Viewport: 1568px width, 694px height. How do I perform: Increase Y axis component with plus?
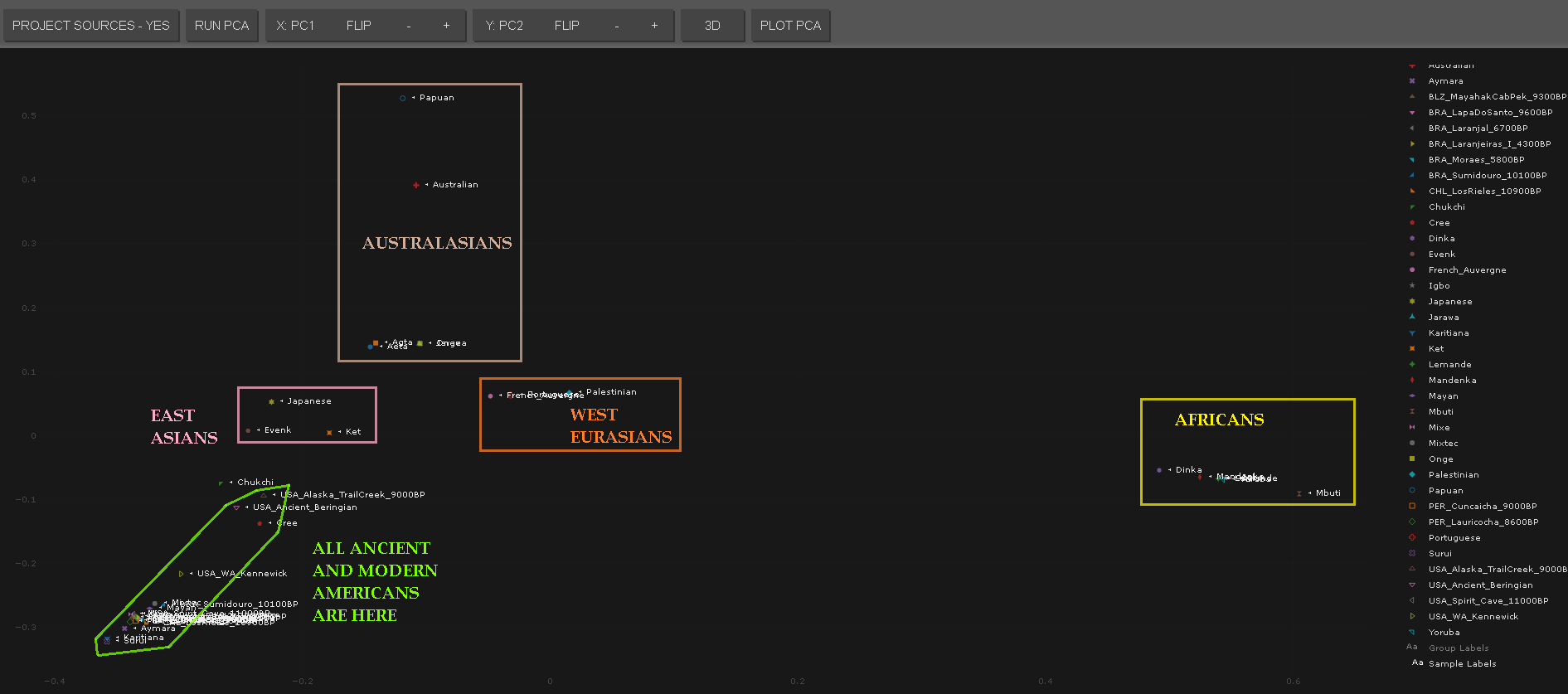[654, 26]
